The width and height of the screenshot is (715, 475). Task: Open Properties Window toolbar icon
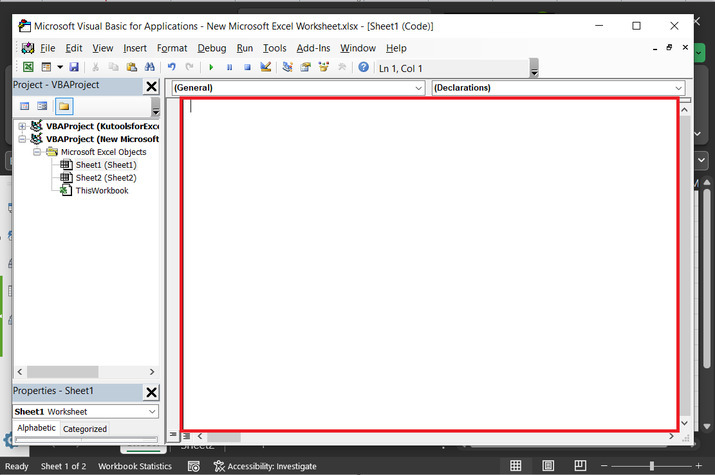(305, 67)
